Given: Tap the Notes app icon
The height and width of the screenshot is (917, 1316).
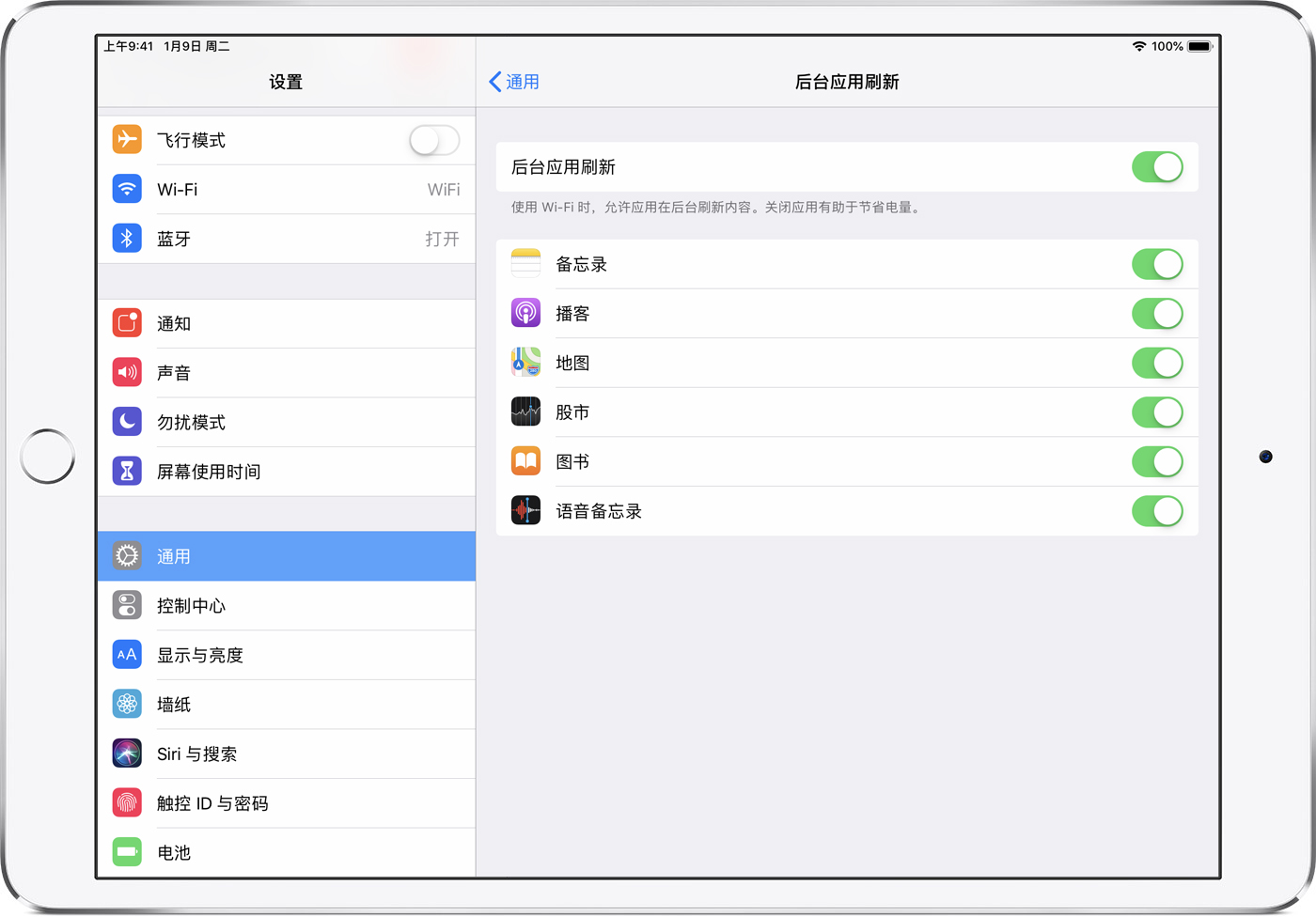Looking at the screenshot, I should pyautogui.click(x=525, y=264).
